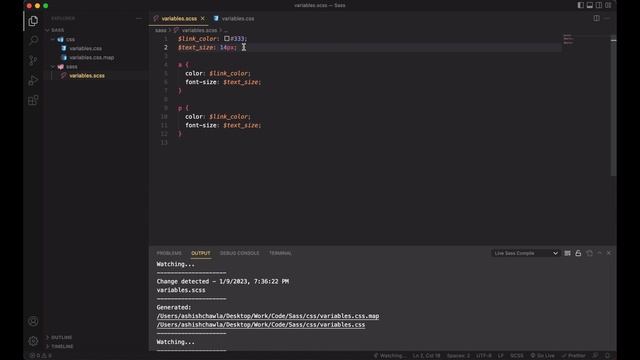640x360 pixels.
Task: Click the Ln 2, Col cursor position status
Action: (x=426, y=356)
